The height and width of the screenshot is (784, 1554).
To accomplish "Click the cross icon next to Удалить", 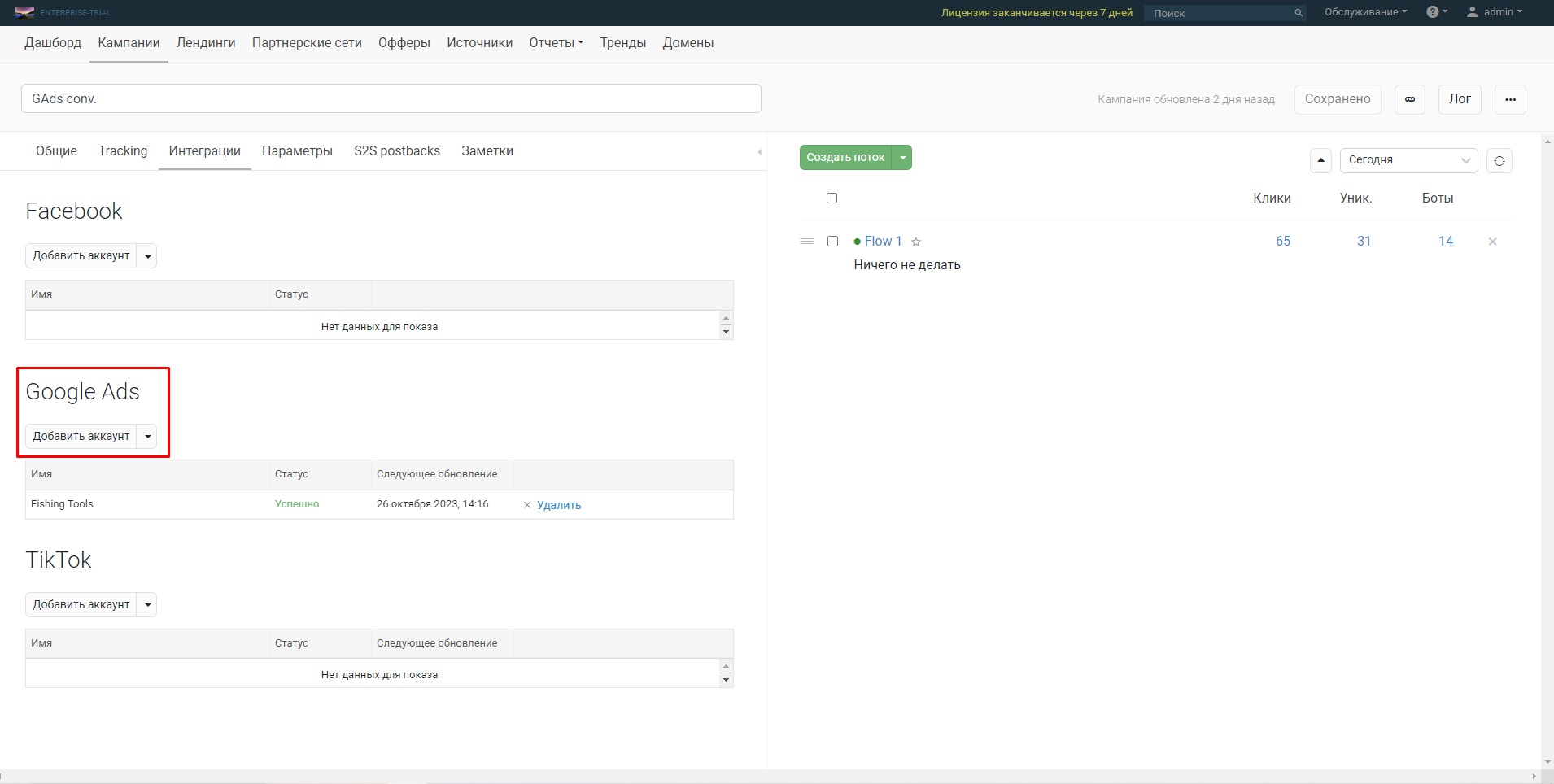I will click(527, 505).
